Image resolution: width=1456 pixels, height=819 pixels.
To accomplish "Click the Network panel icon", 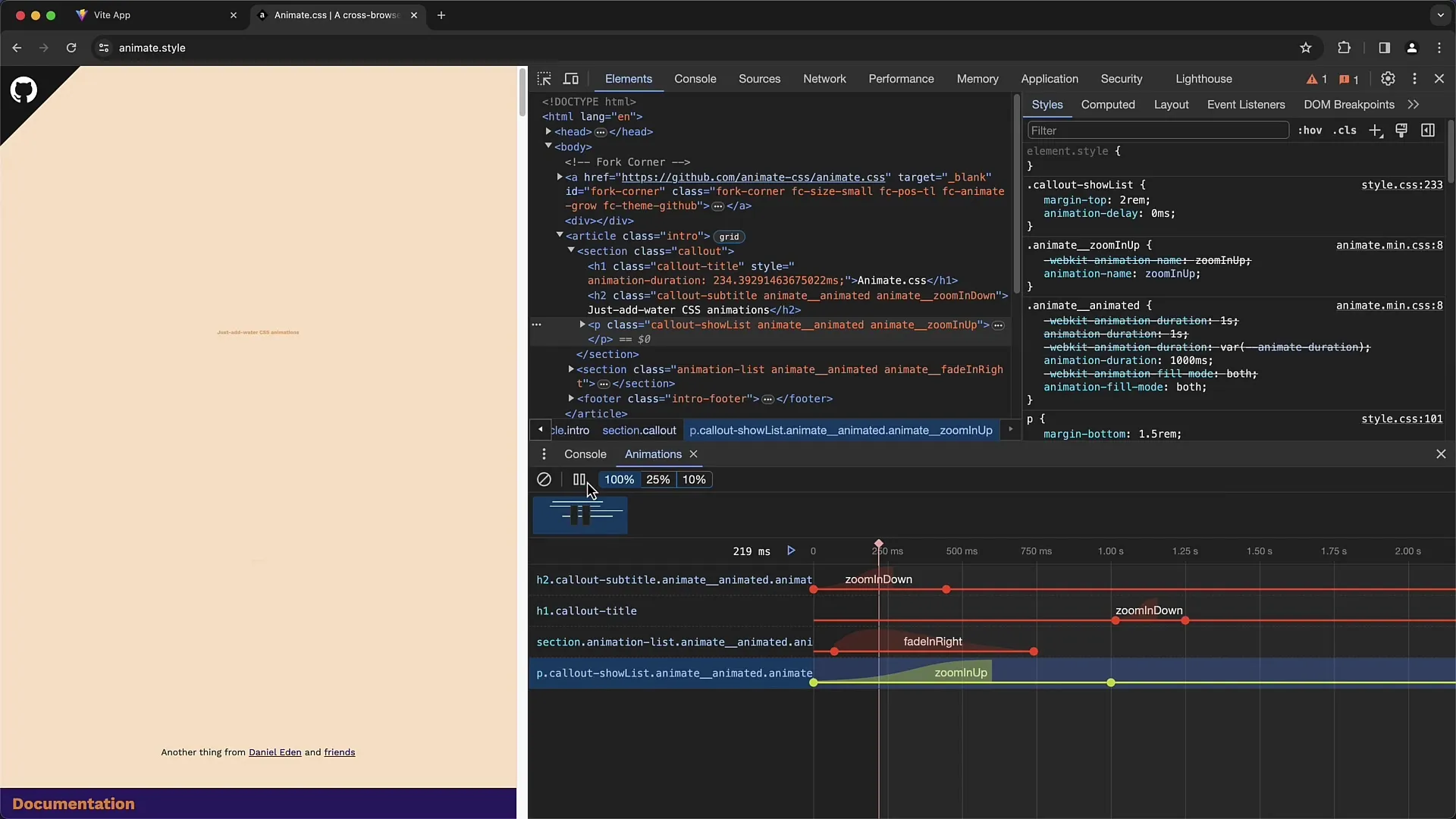I will [x=824, y=78].
